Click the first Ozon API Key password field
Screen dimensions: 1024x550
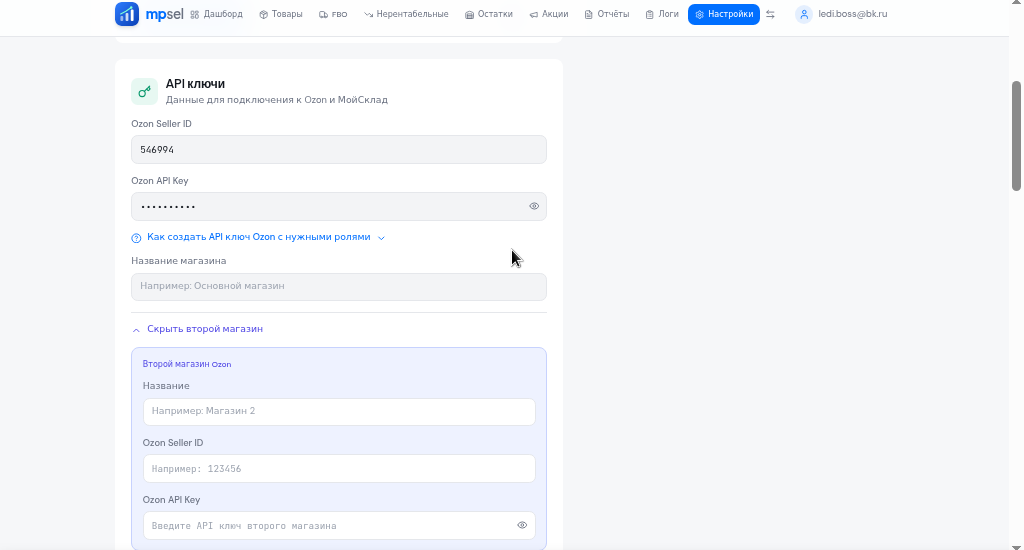pos(338,206)
